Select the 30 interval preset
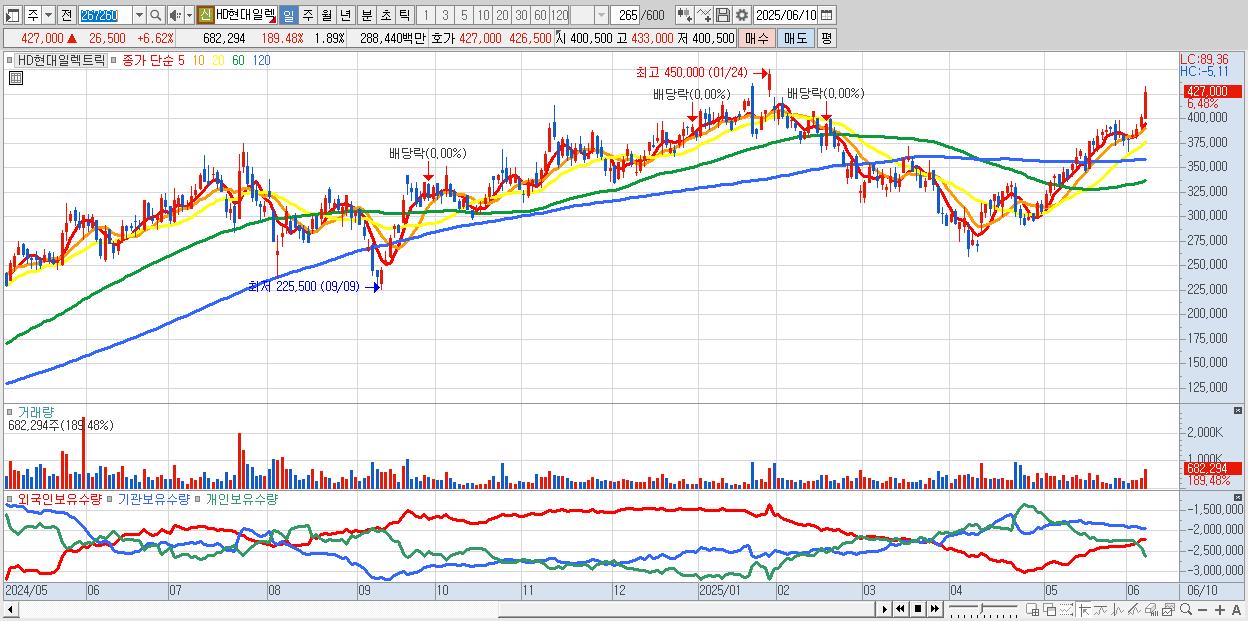This screenshot has width=1248, height=621. pos(521,15)
